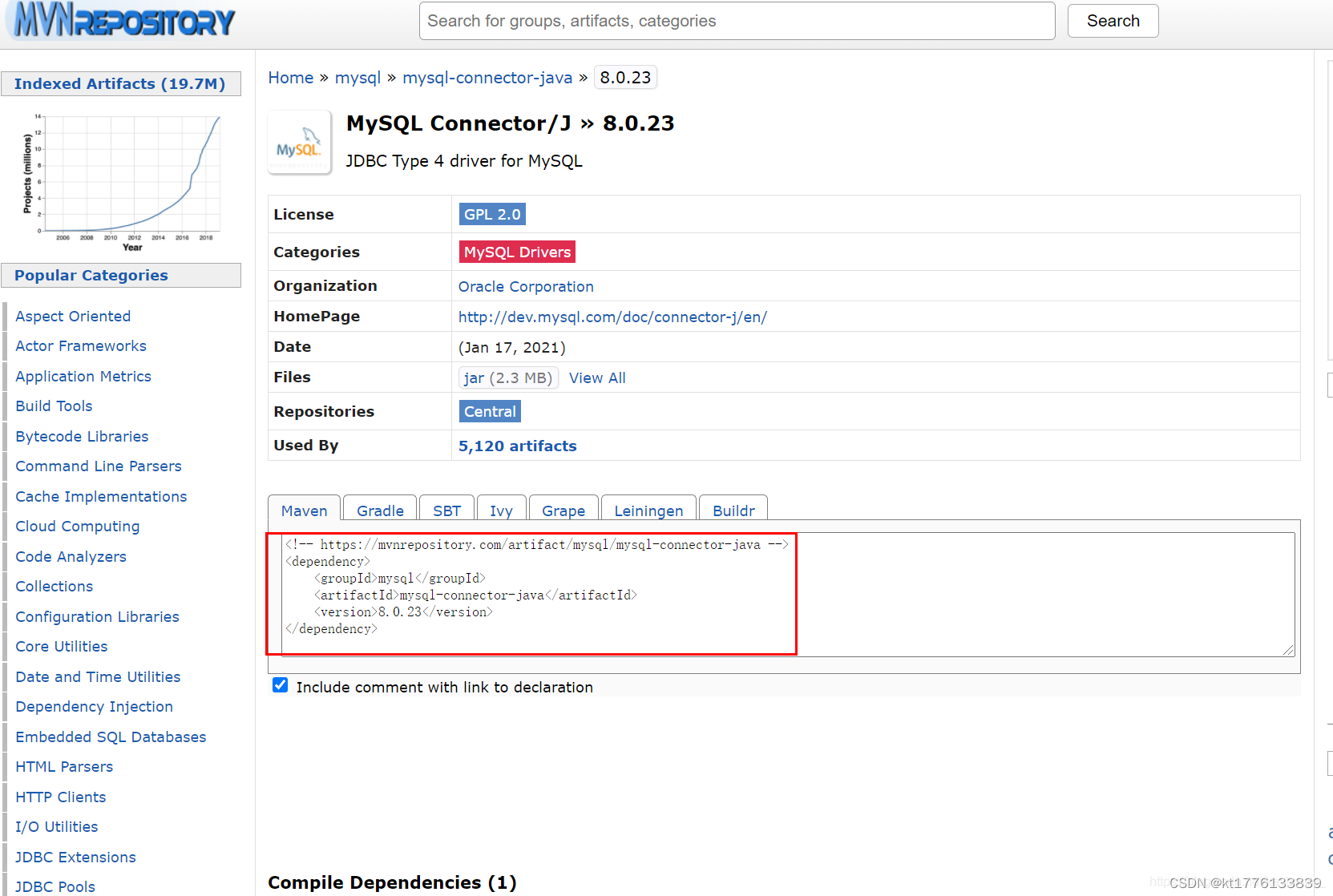
Task: Open mysql-connector-java breadcrumb link
Action: point(487,78)
